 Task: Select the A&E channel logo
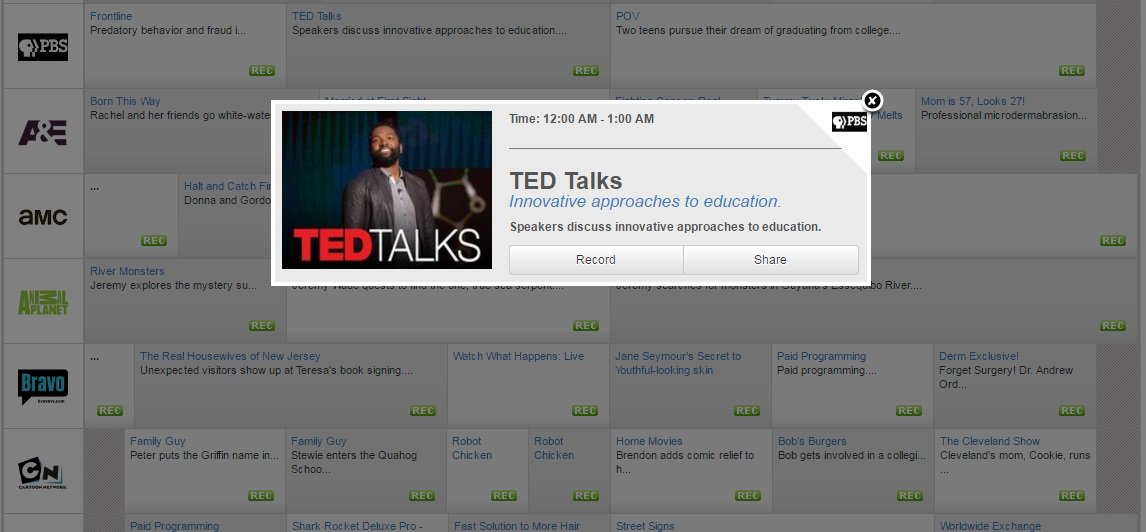[x=42, y=132]
